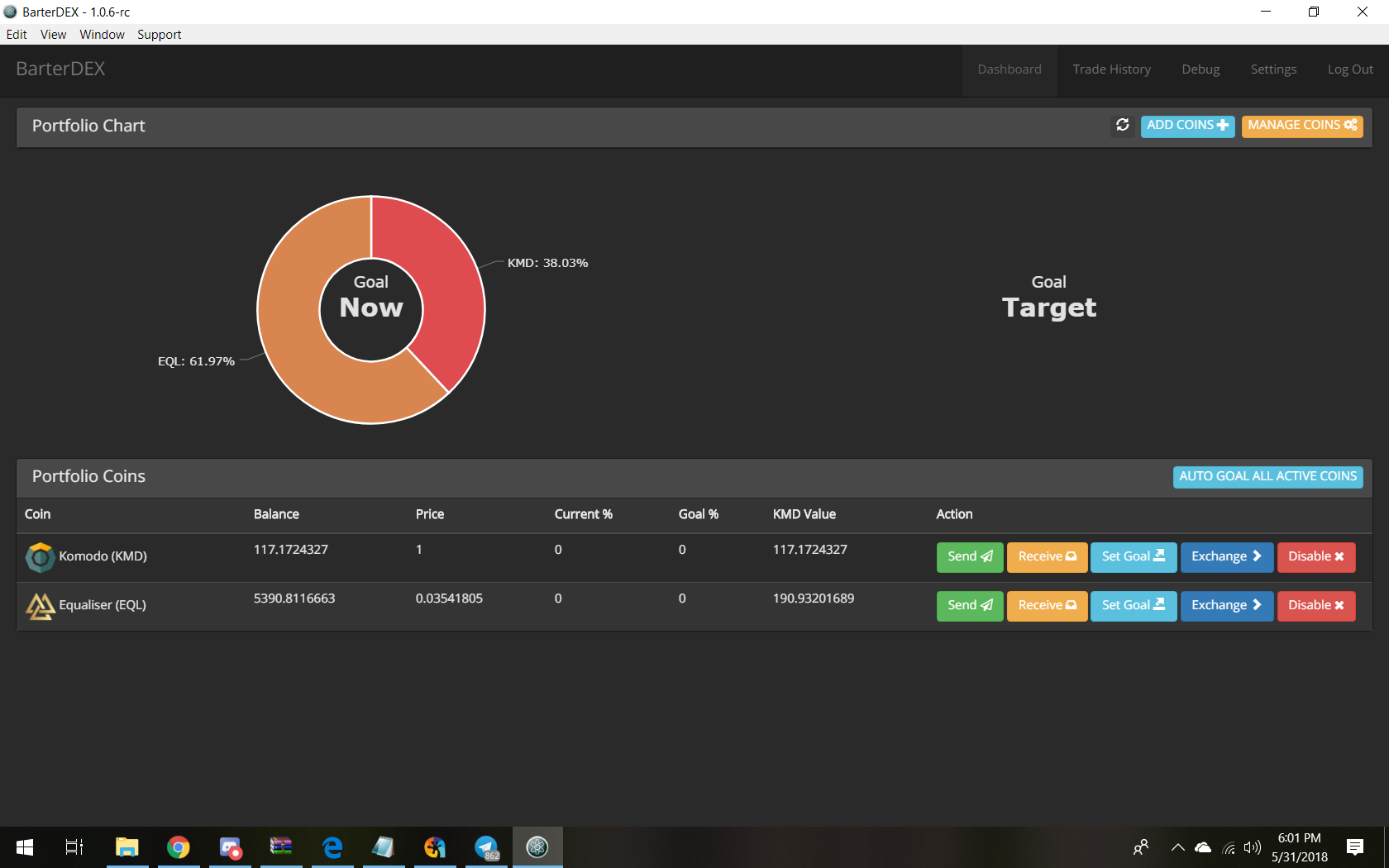
Task: Click the volume speaker tray icon
Action: (x=1253, y=847)
